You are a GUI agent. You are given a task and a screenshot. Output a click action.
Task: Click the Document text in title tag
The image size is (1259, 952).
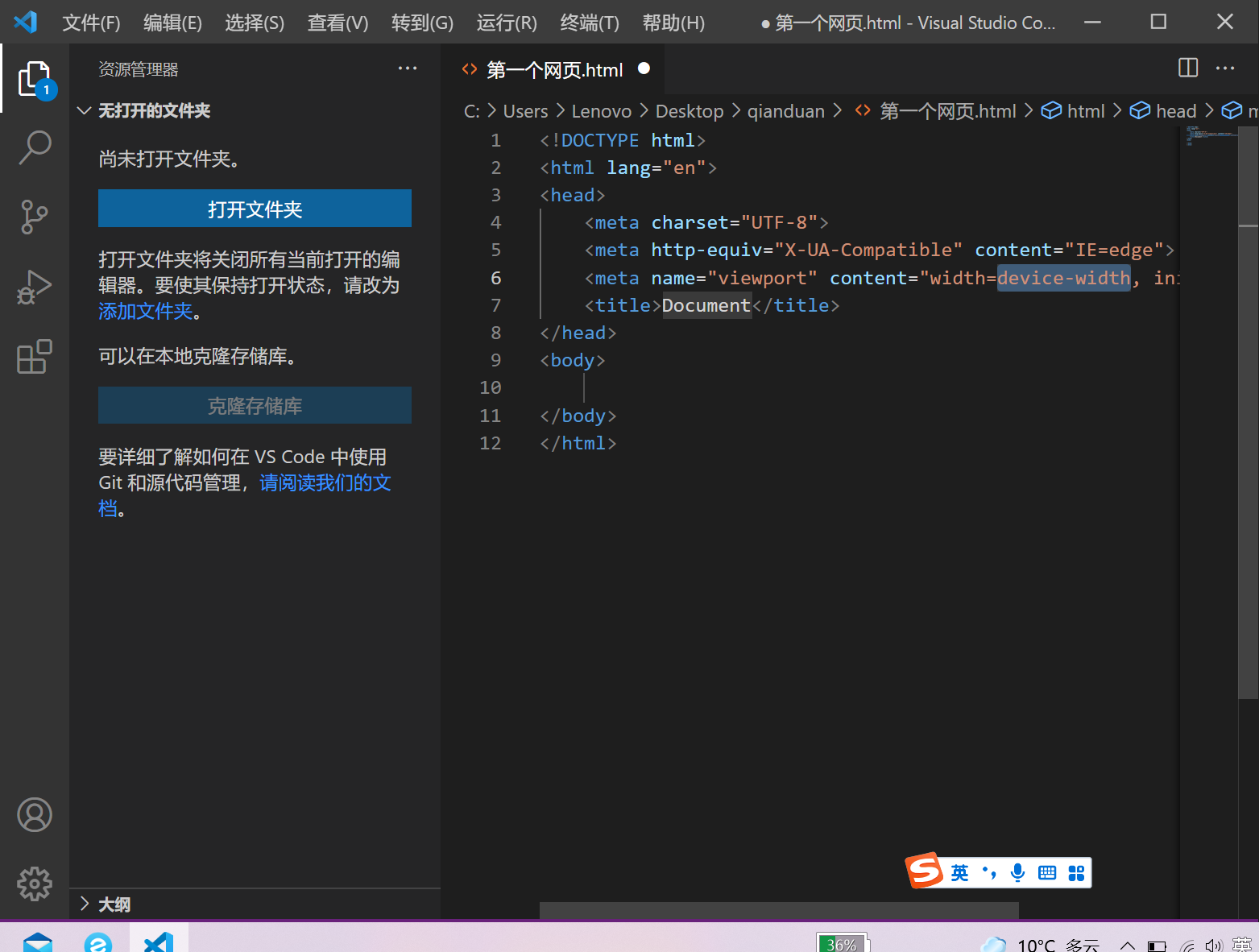[706, 305]
